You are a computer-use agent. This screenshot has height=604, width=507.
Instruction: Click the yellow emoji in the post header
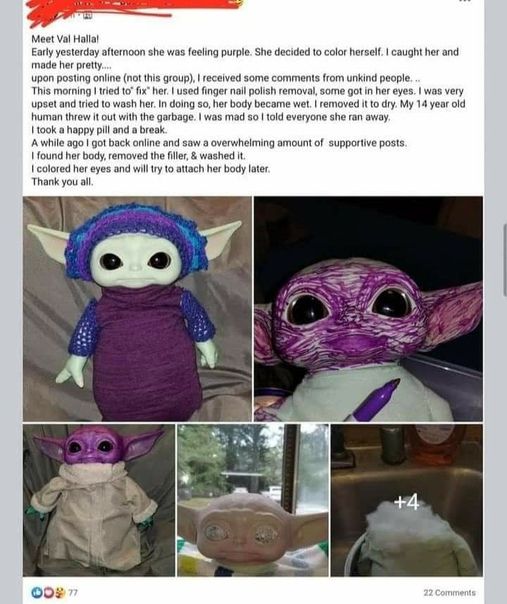(240, 3)
